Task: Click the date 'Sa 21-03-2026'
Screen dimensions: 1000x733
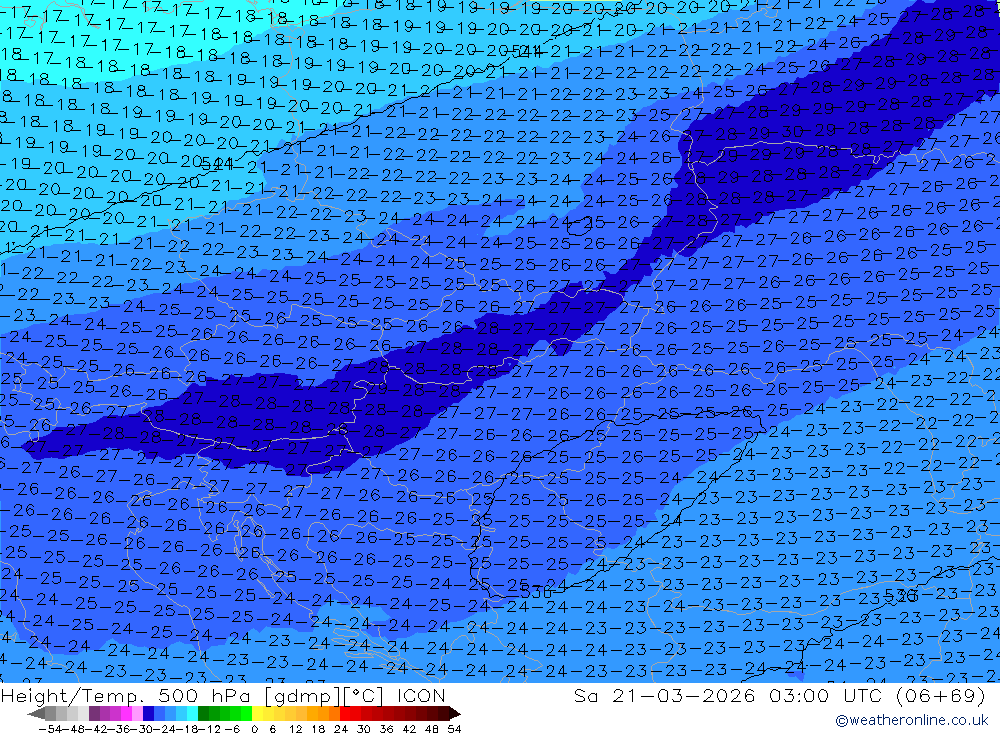Action: [x=665, y=696]
